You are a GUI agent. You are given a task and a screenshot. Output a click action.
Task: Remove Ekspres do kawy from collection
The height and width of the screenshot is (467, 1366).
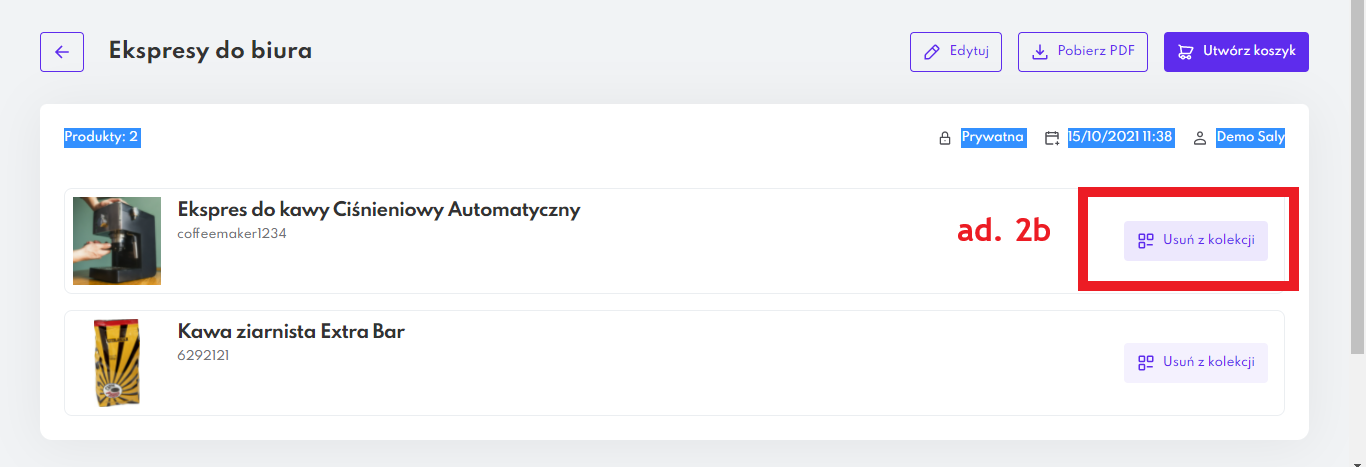point(1196,241)
